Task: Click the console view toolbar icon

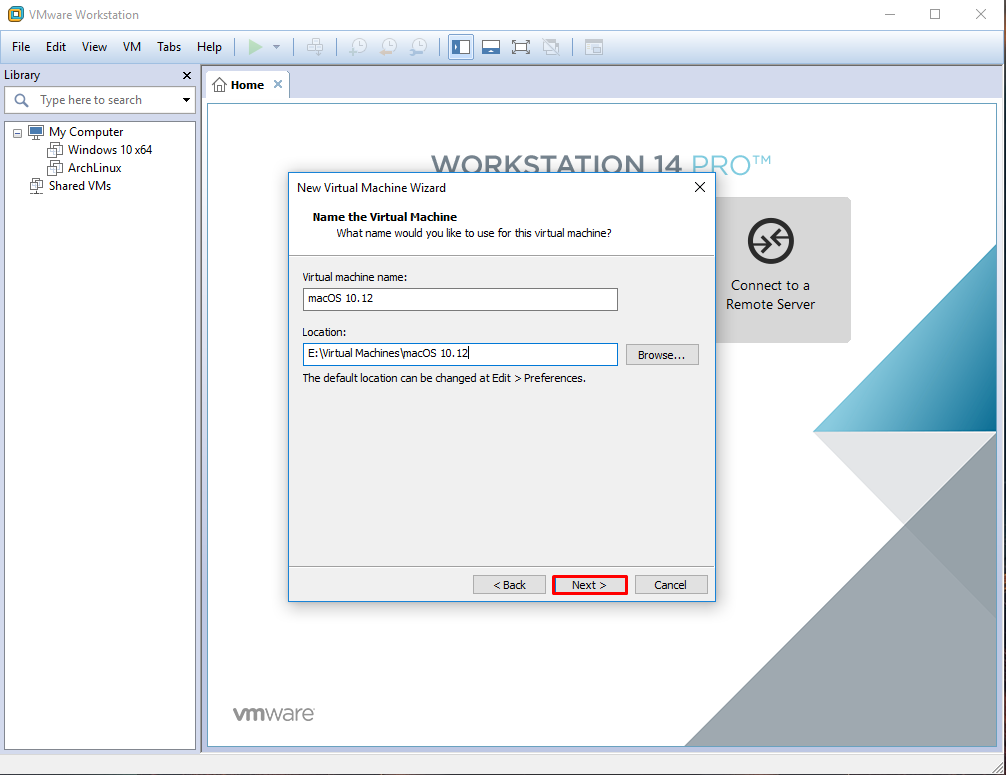Action: coord(593,47)
